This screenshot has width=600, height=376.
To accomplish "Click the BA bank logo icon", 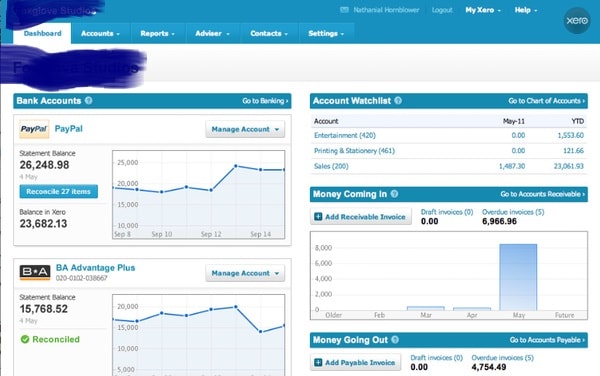I will coord(35,272).
